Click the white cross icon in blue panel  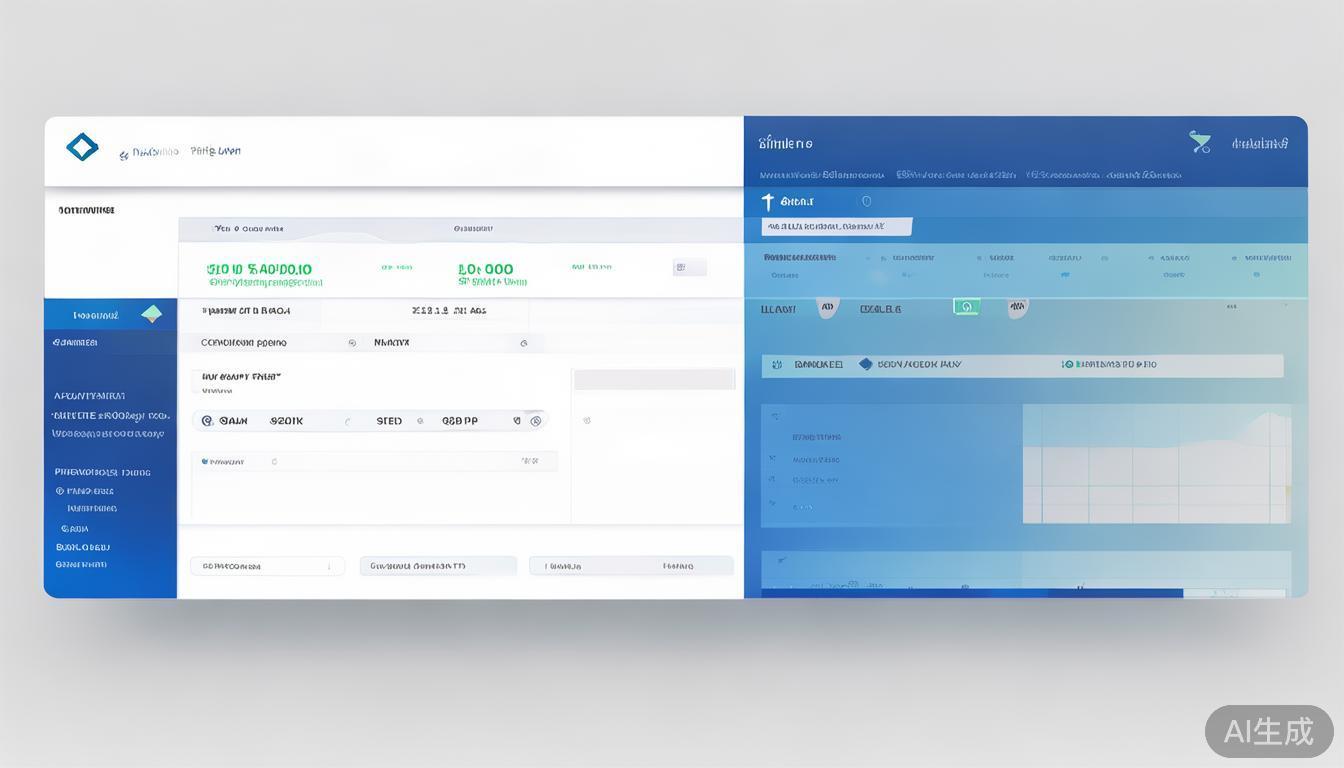coord(767,202)
